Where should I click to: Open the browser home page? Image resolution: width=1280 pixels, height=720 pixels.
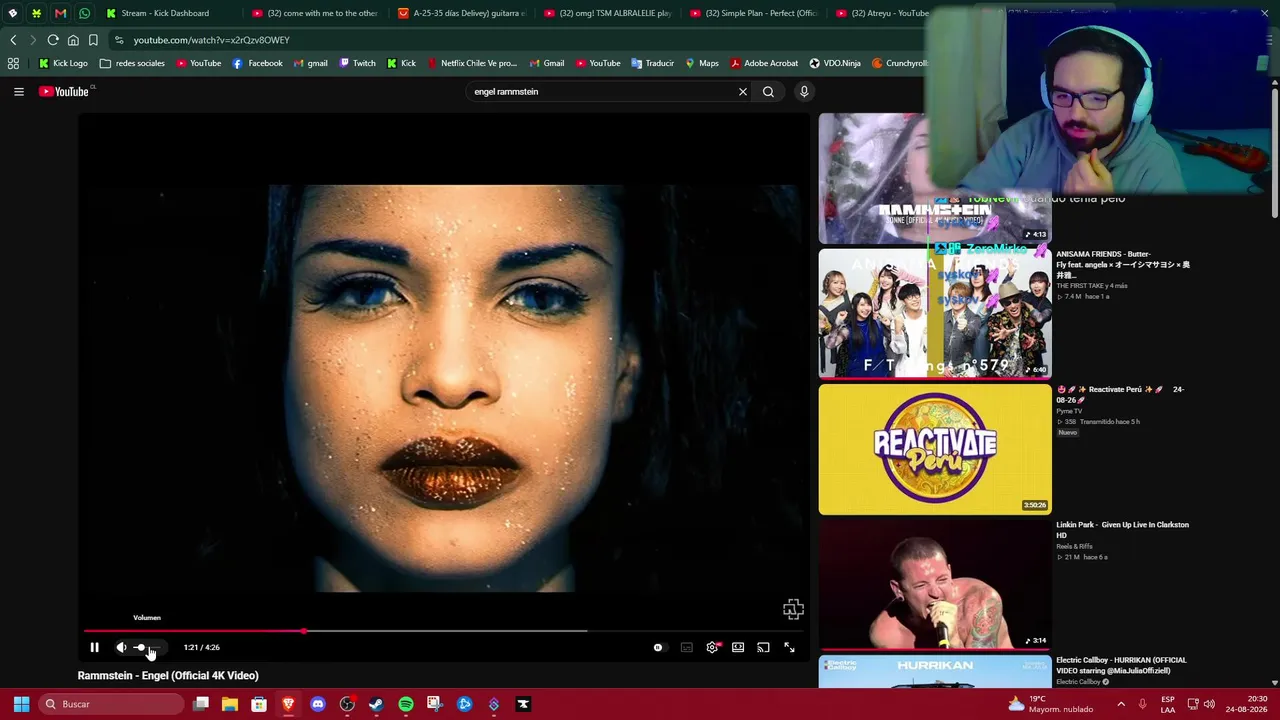pyautogui.click(x=73, y=40)
